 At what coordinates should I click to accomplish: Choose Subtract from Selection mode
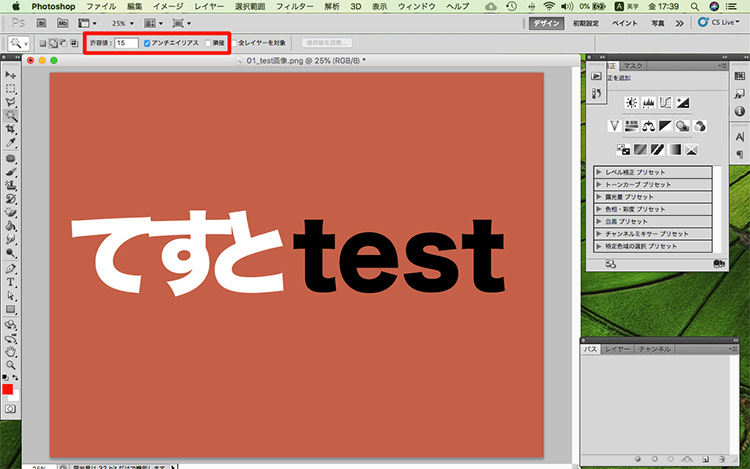click(64, 44)
